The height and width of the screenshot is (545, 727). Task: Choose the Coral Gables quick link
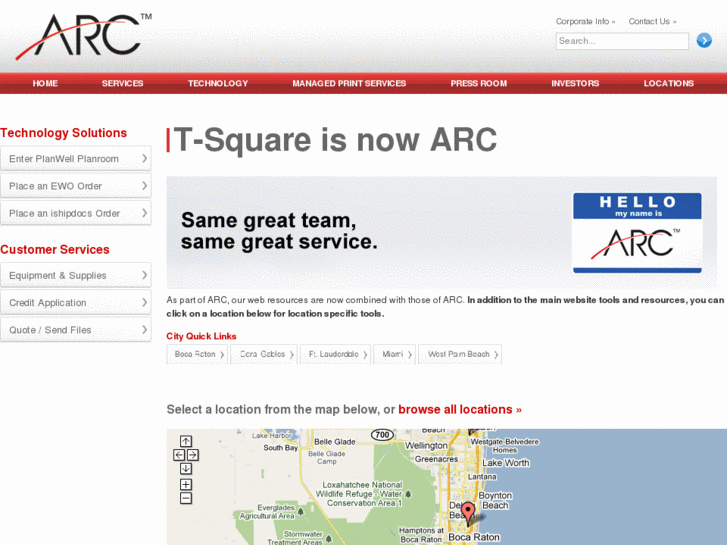[x=264, y=354]
